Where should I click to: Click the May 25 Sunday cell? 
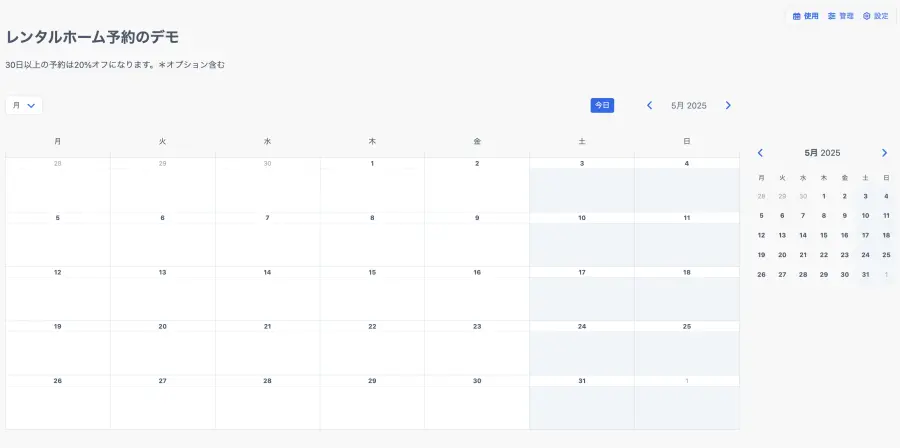(687, 348)
